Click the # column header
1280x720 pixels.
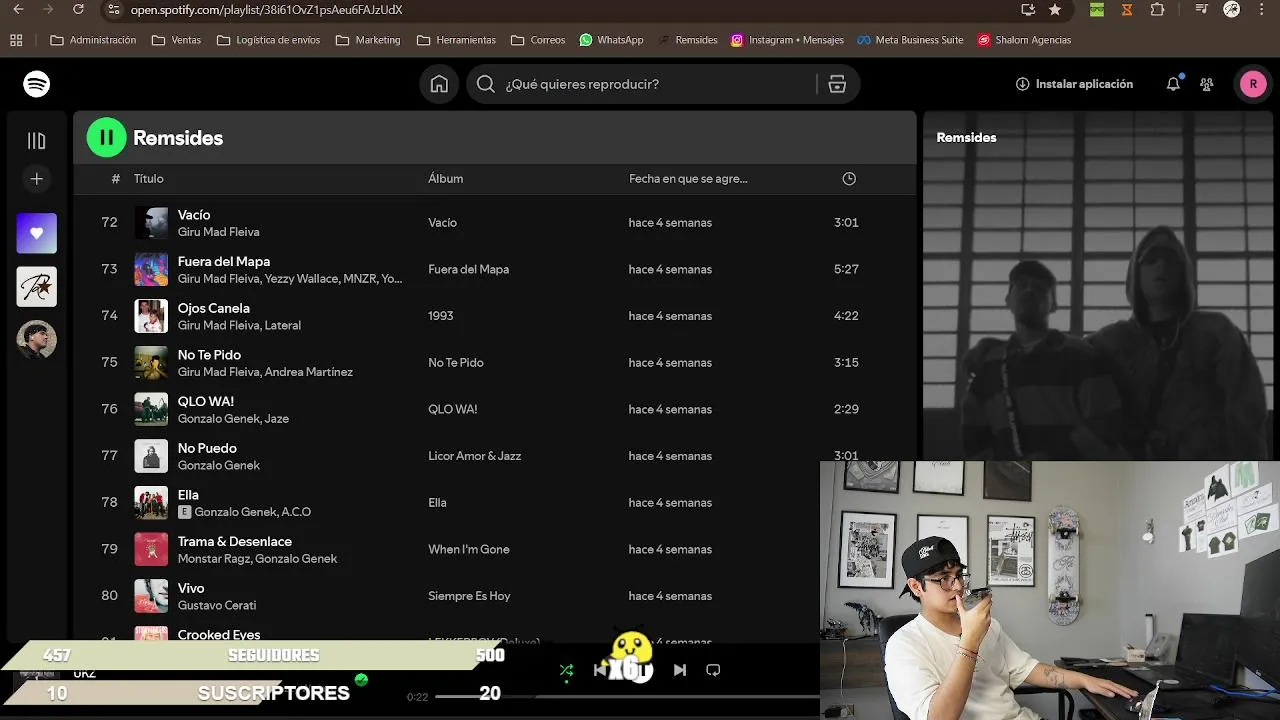coord(116,179)
